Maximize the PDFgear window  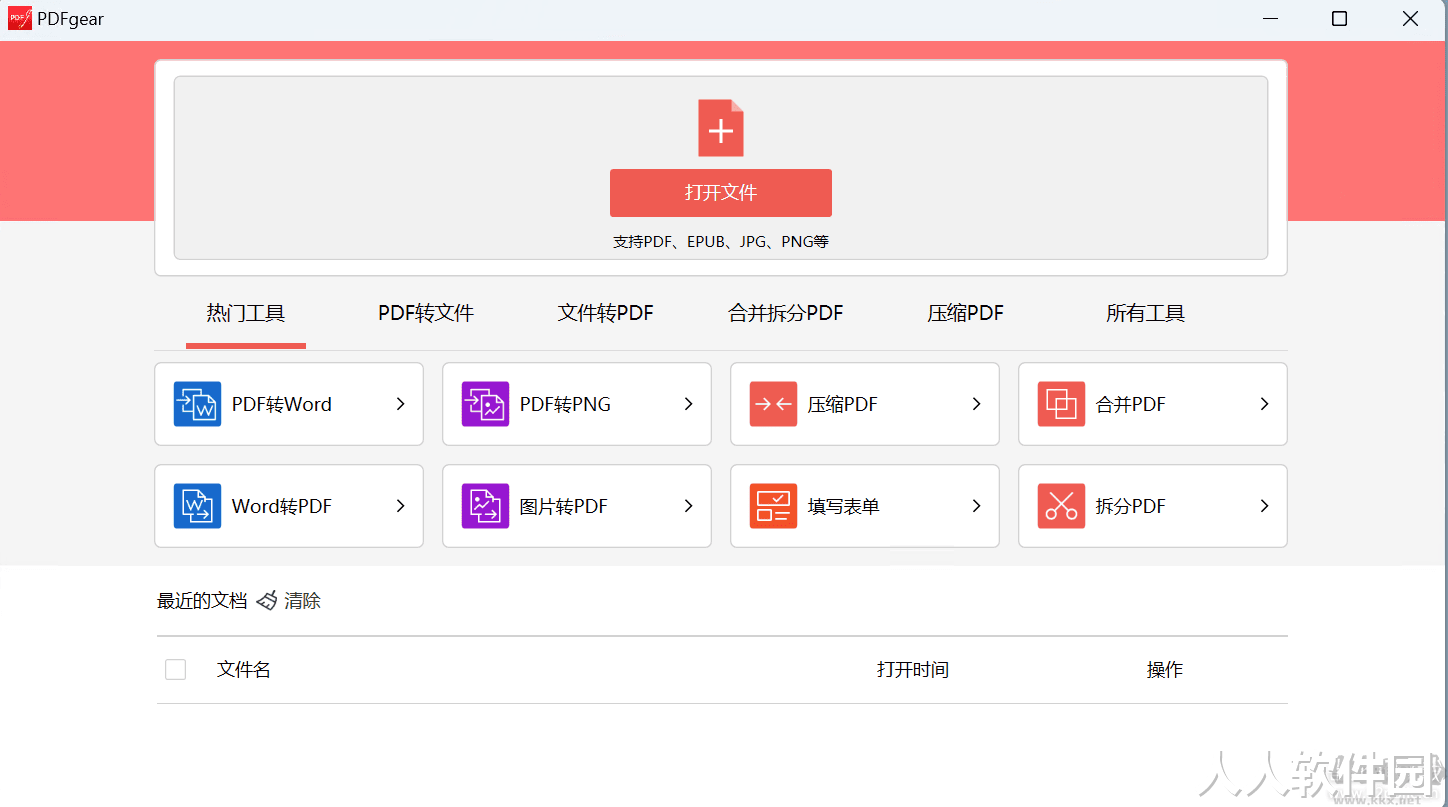point(1340,19)
